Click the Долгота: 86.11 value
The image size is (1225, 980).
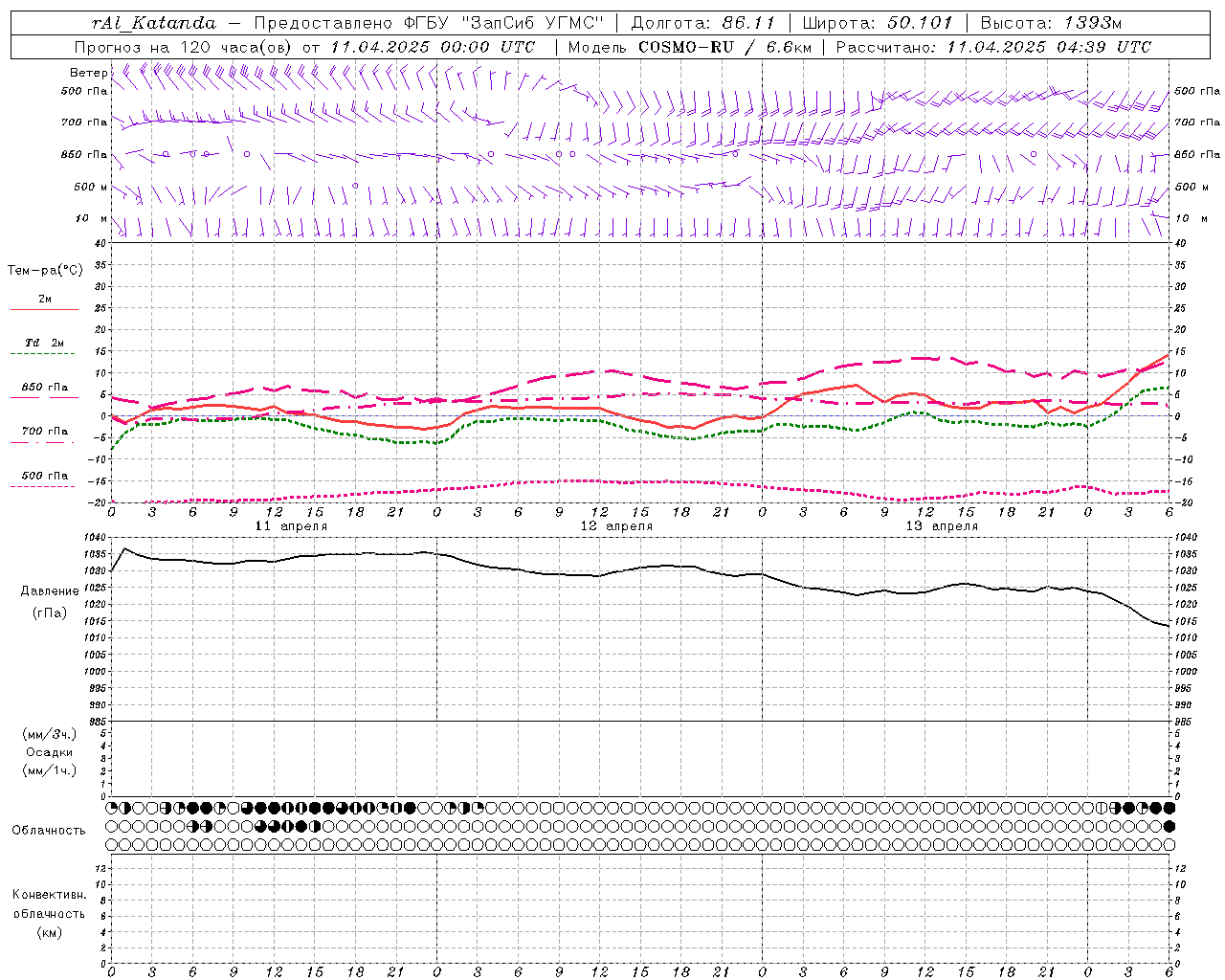click(x=702, y=23)
